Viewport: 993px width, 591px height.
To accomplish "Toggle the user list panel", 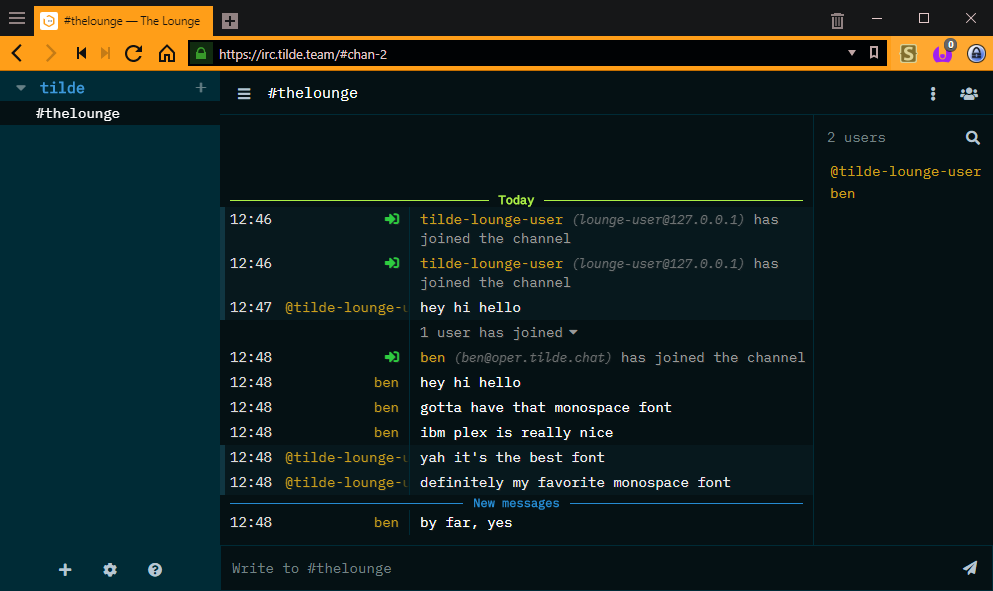I will (969, 94).
